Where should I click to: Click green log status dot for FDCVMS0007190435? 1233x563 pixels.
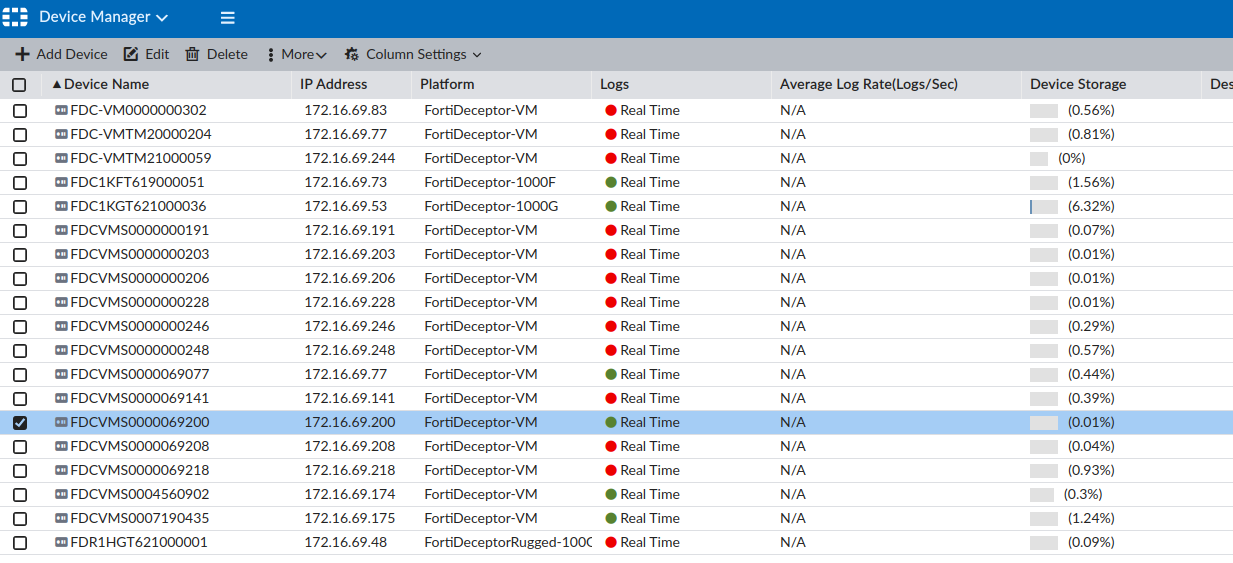tap(611, 518)
